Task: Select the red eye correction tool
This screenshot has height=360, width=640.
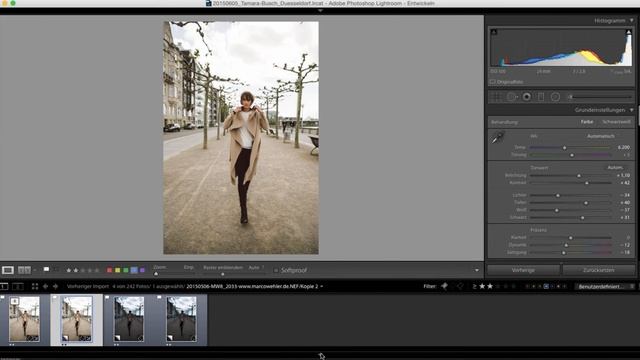Action: pyautogui.click(x=527, y=97)
